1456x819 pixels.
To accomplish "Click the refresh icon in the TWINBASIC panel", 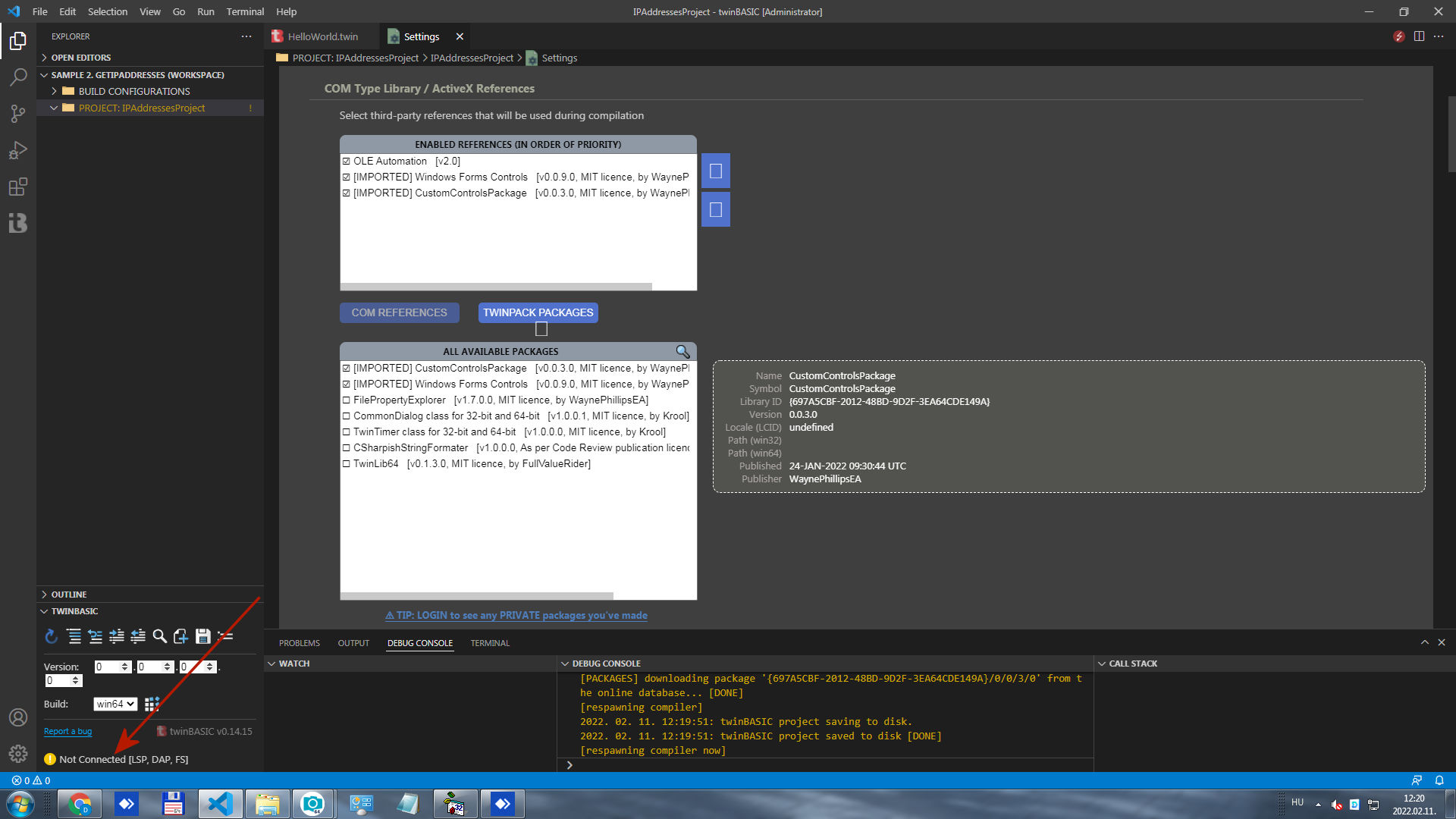I will [52, 636].
